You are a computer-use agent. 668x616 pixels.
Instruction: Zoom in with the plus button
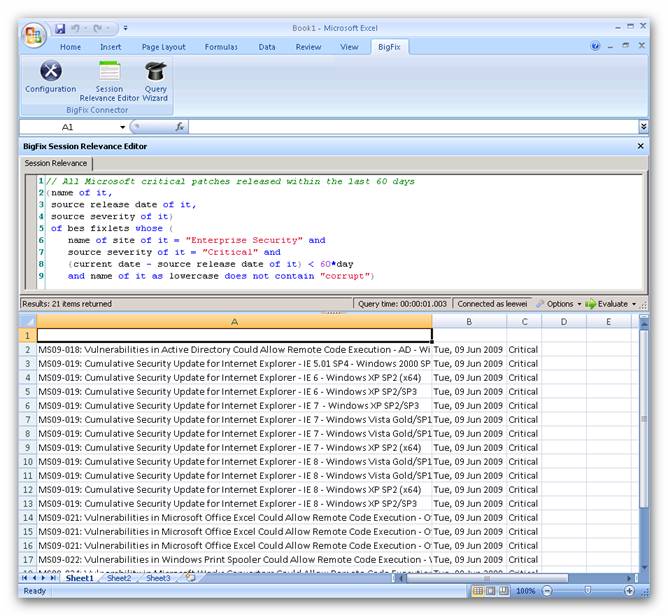click(629, 591)
